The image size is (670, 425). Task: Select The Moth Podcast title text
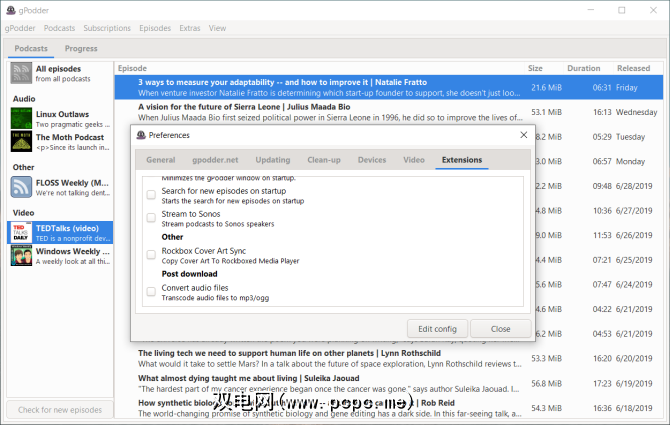click(x=70, y=138)
